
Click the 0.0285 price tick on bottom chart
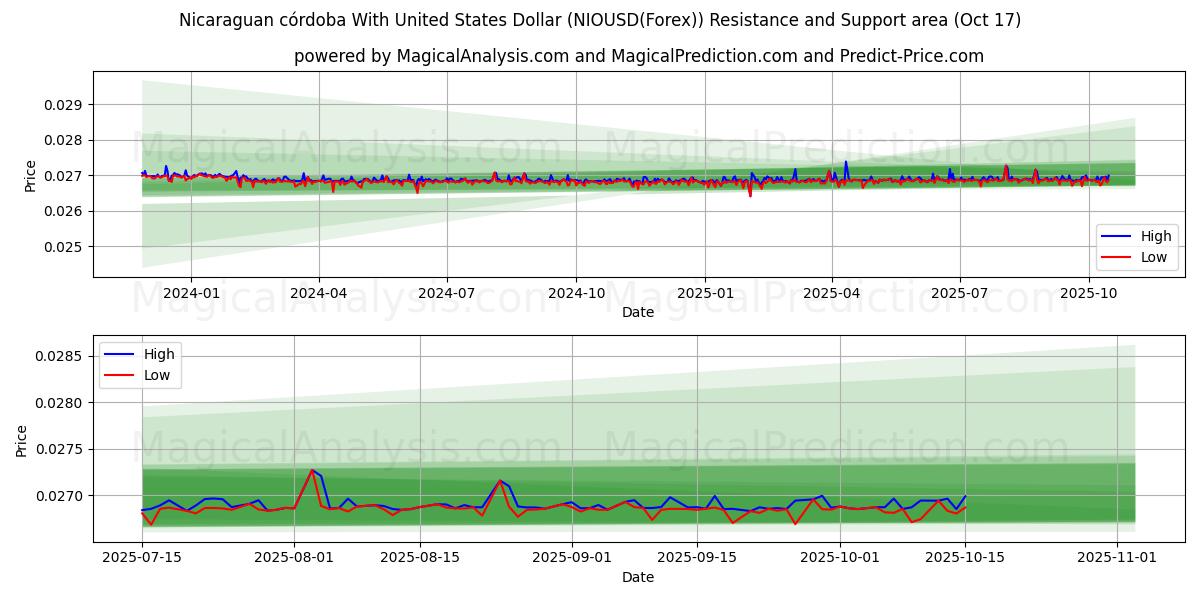pyautogui.click(x=60, y=356)
